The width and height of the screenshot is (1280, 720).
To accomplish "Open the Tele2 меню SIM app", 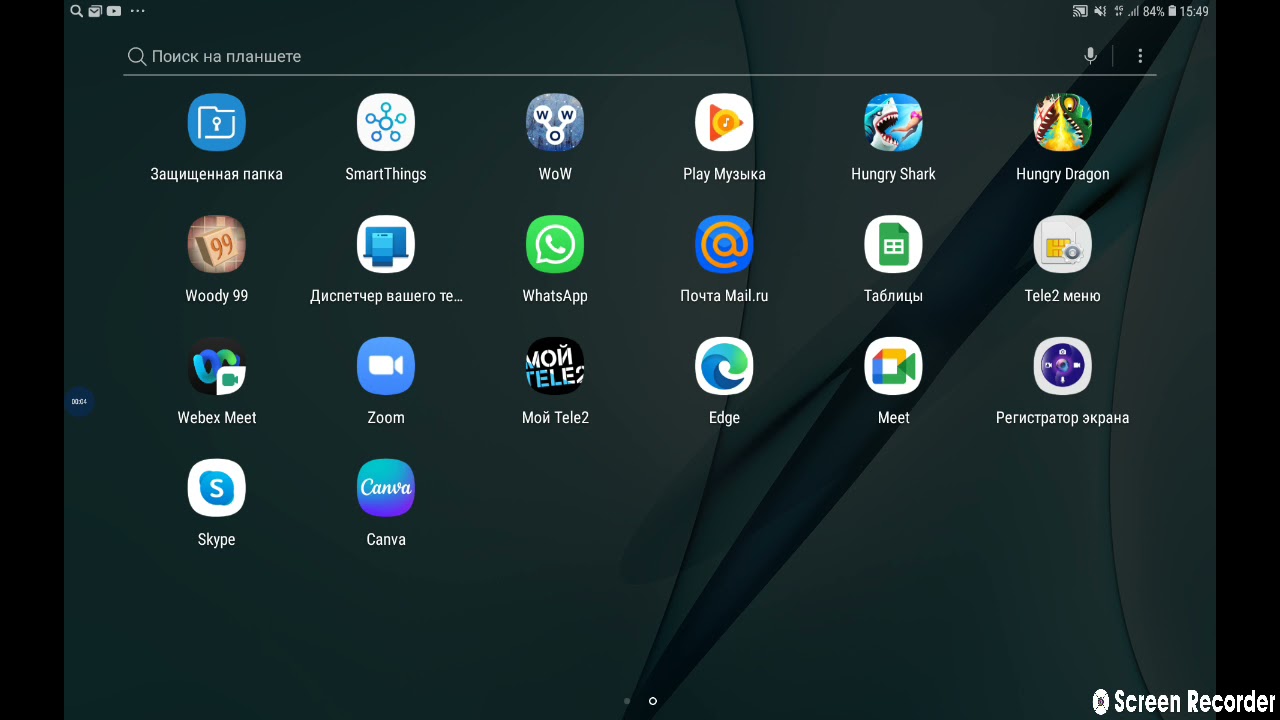I will click(1062, 245).
